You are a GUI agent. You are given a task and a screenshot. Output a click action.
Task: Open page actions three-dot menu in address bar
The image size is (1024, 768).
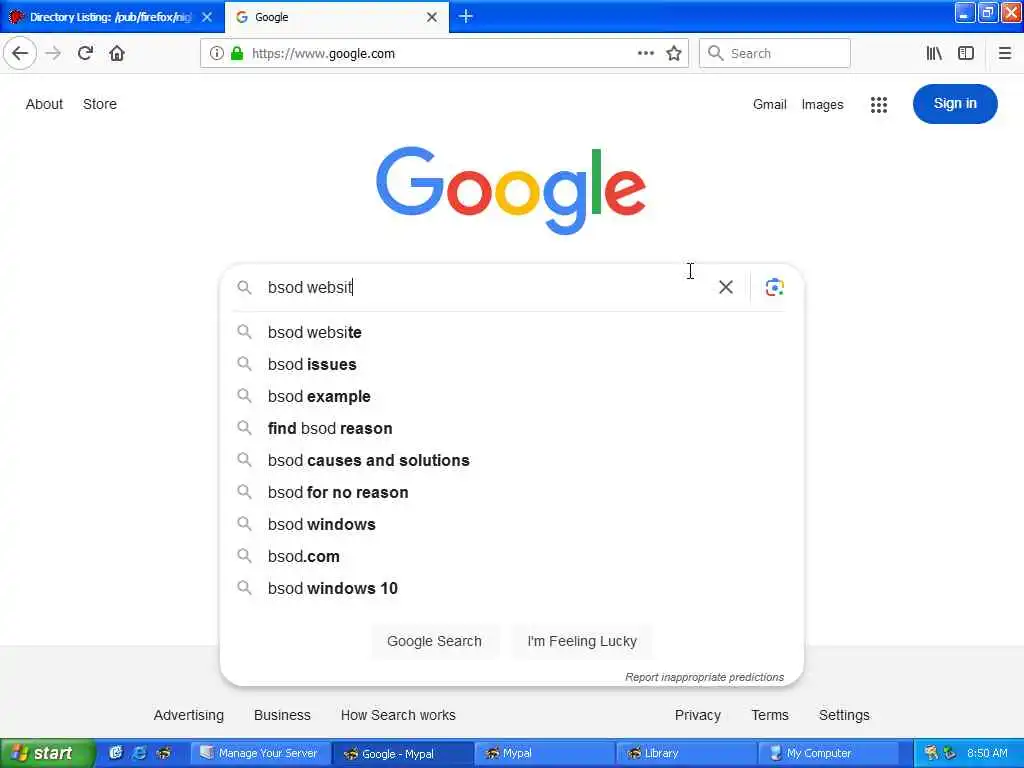pos(646,53)
